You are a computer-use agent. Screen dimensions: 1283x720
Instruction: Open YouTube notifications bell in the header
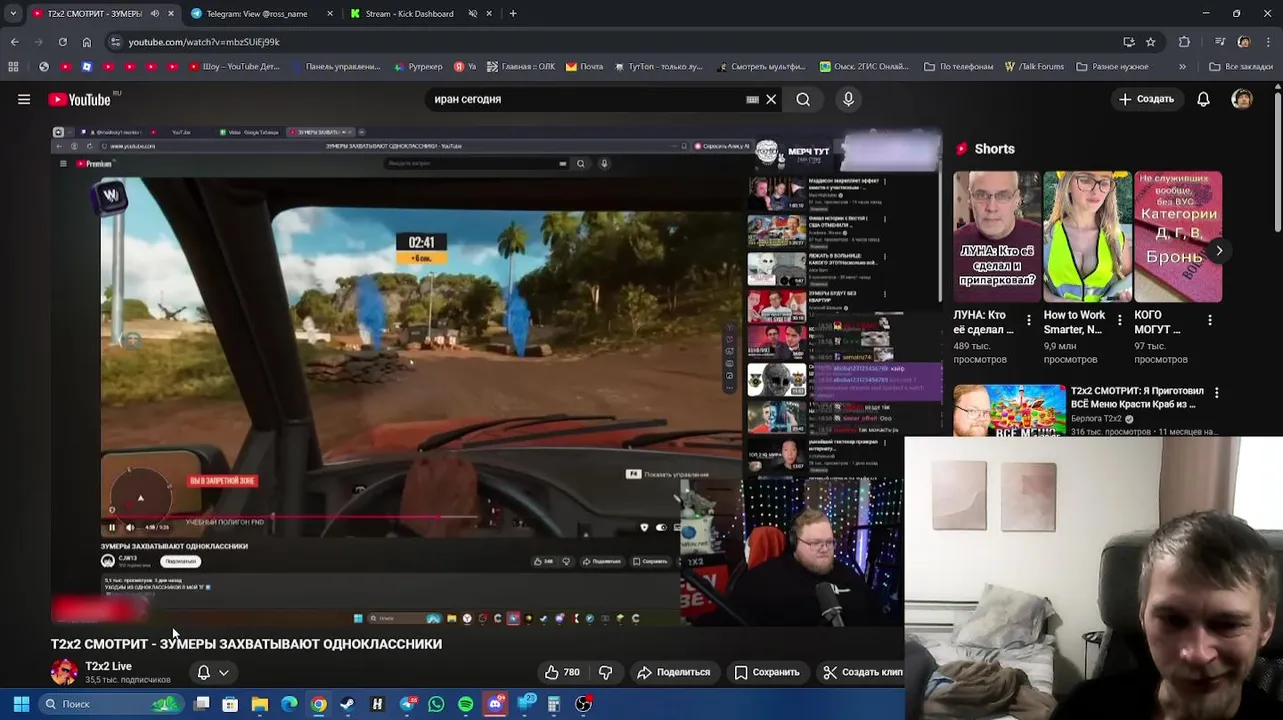[1203, 99]
